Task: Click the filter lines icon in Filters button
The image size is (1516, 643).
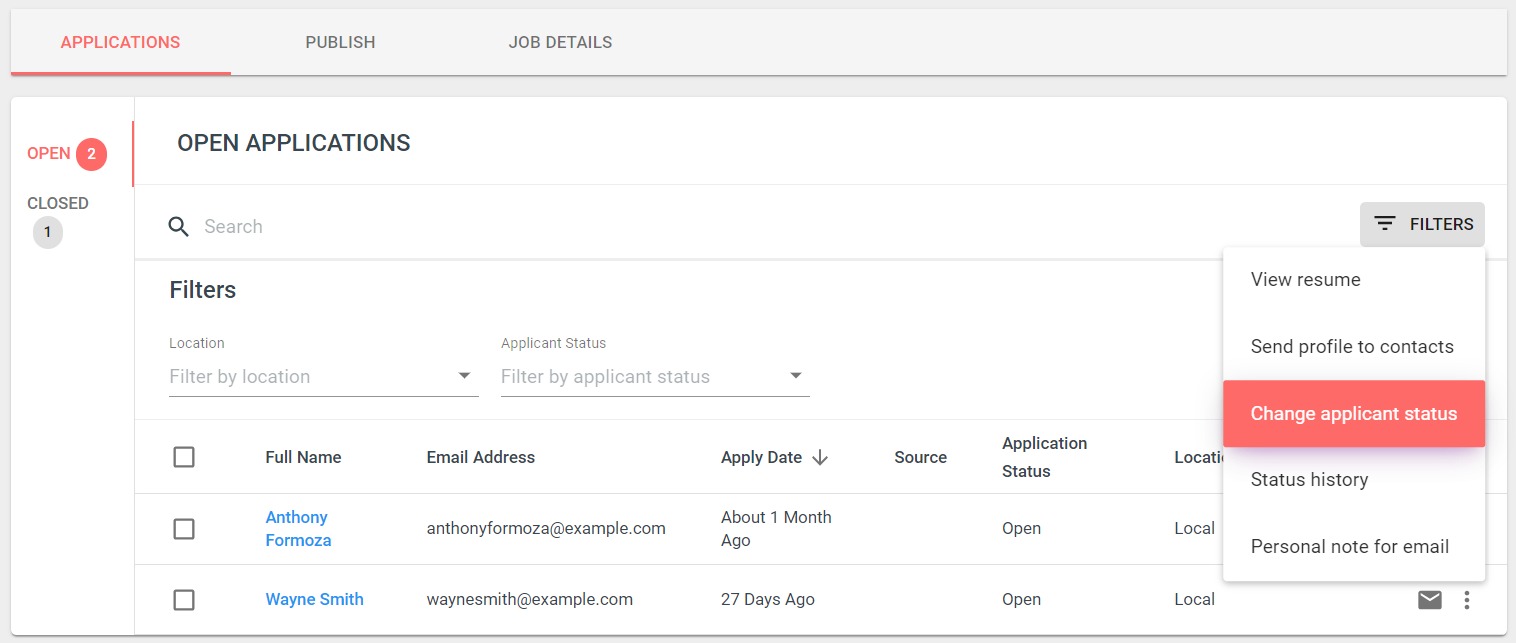Action: (x=1385, y=224)
